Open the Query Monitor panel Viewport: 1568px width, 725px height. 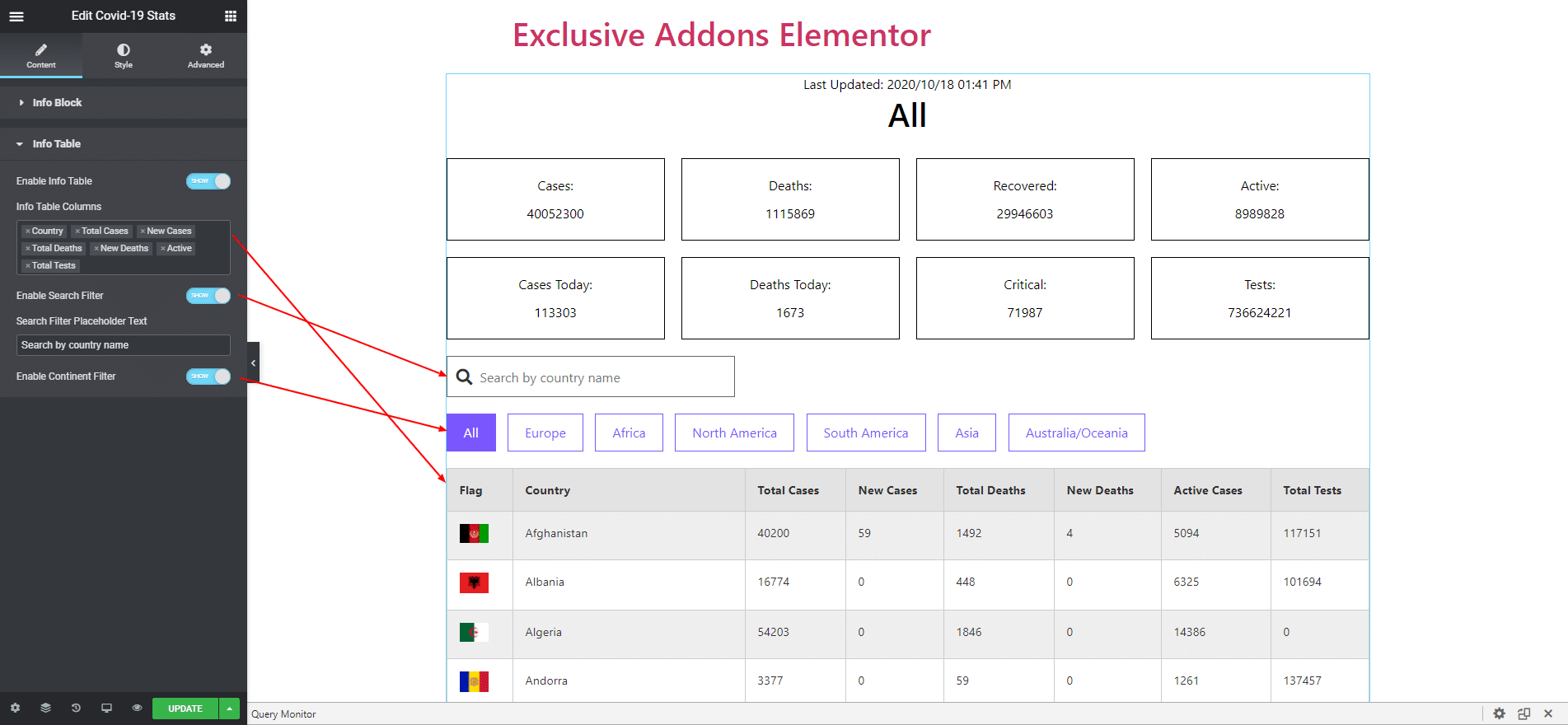pos(283,714)
